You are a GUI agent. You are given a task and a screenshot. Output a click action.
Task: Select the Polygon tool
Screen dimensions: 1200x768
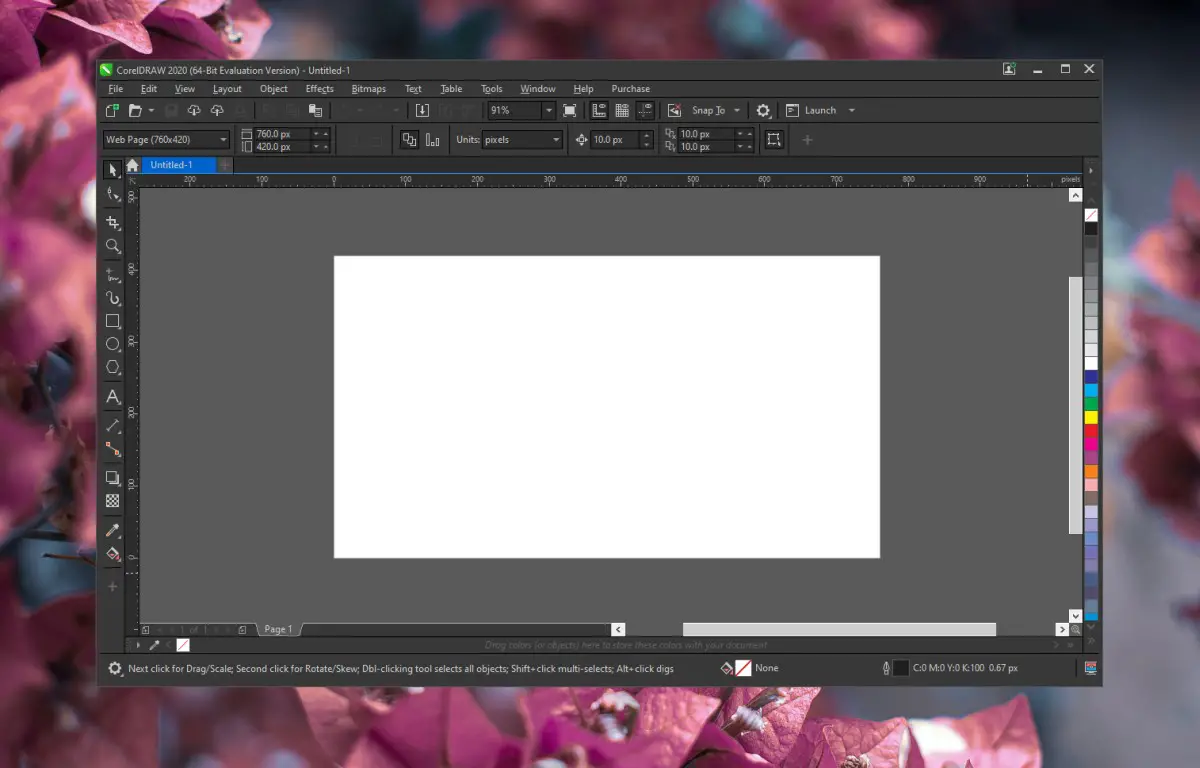click(113, 368)
